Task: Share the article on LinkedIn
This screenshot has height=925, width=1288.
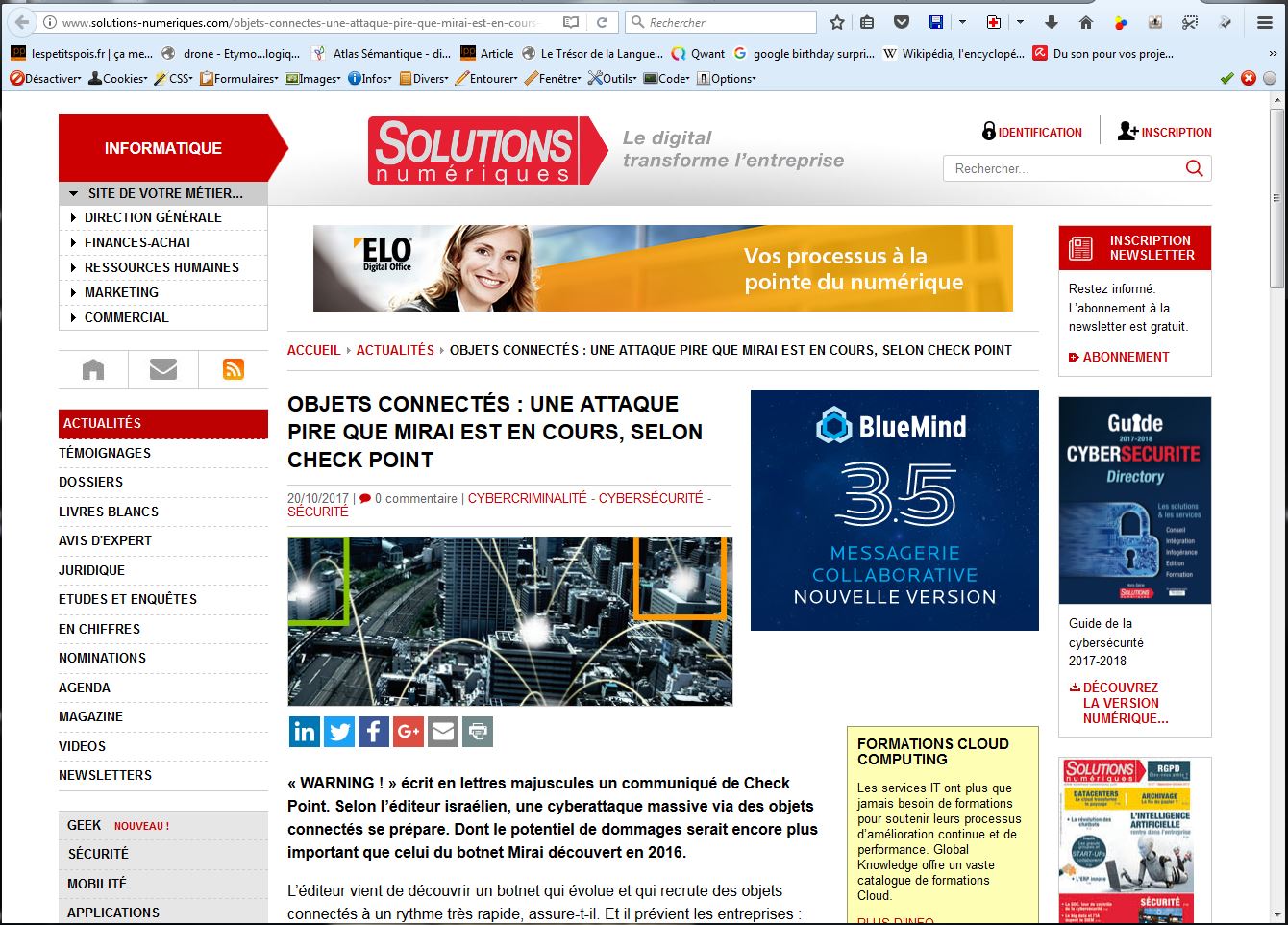Action: tap(305, 732)
